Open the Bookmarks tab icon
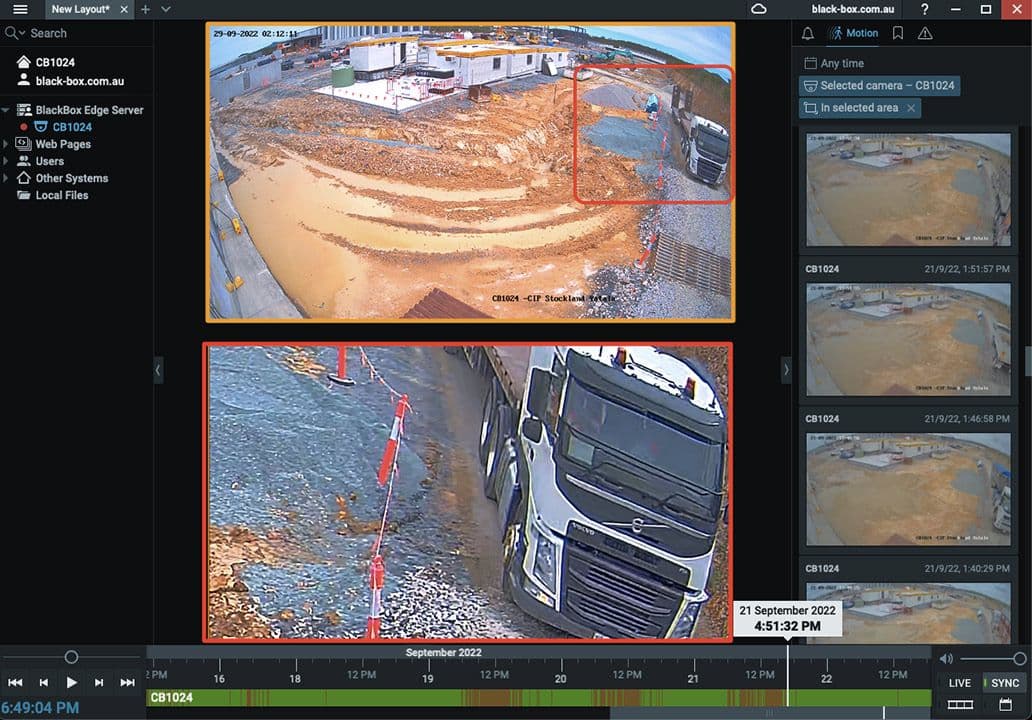 click(x=898, y=33)
